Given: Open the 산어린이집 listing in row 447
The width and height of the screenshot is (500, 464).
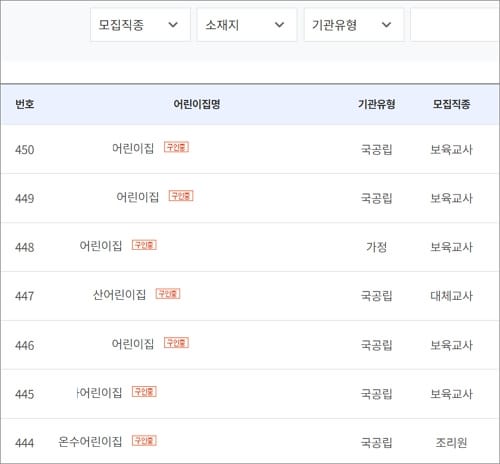Looking at the screenshot, I should pyautogui.click(x=119, y=295).
